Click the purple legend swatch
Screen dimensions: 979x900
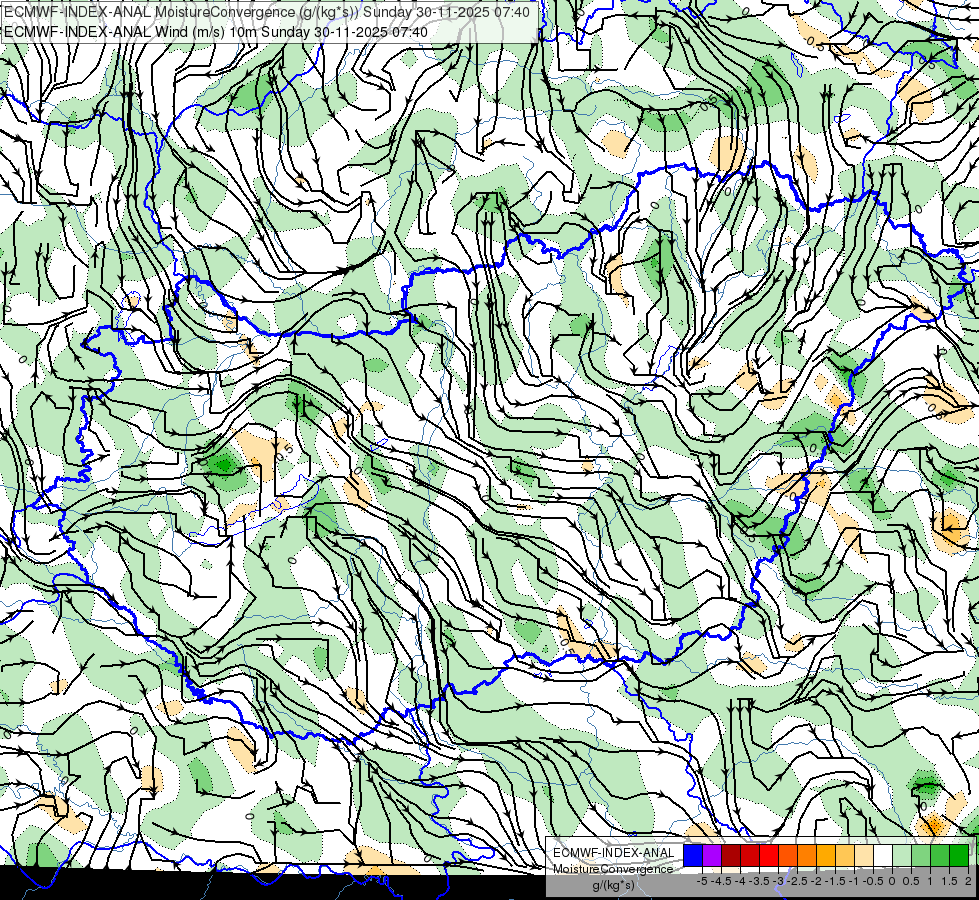pyautogui.click(x=712, y=855)
